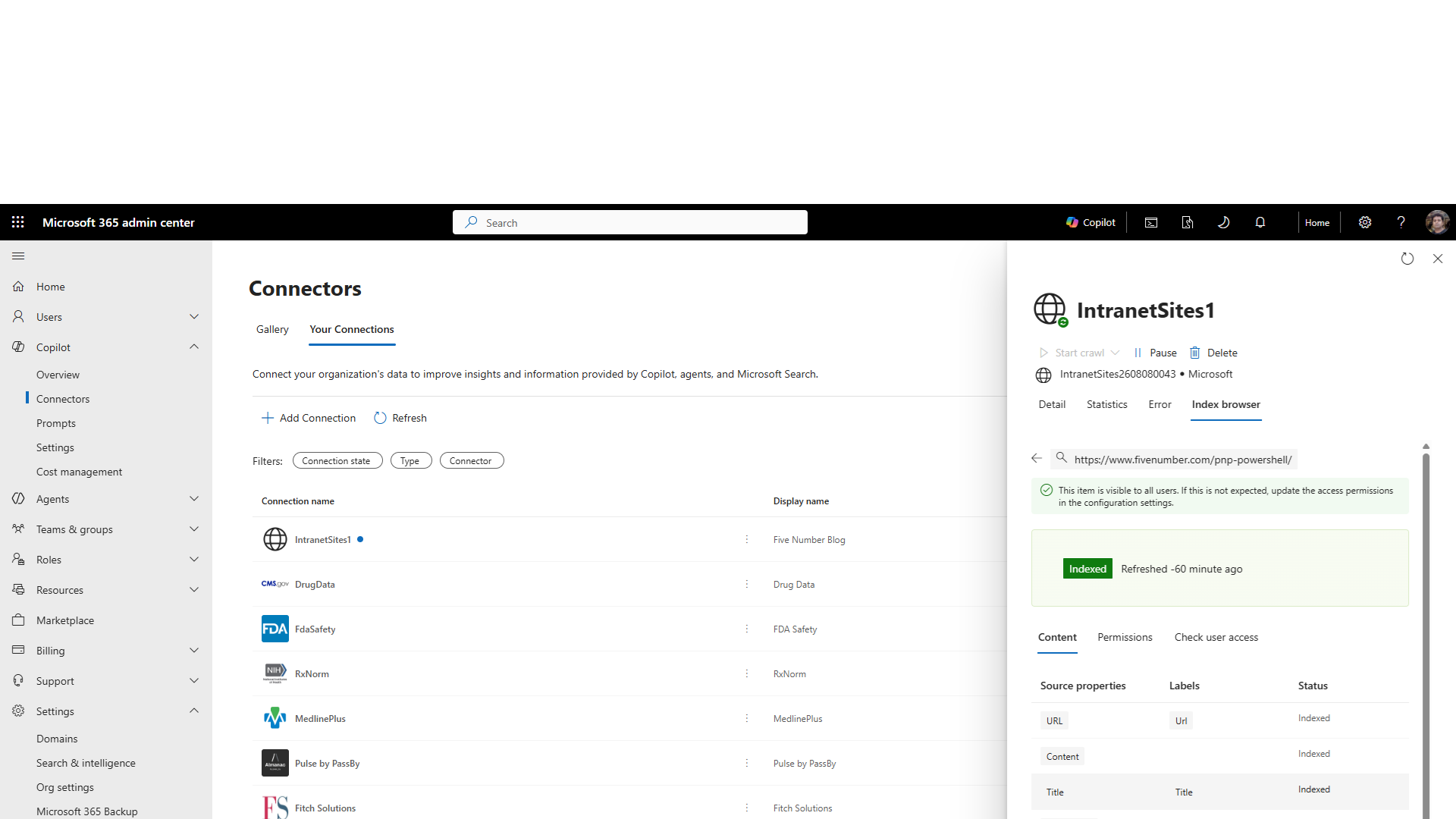The height and width of the screenshot is (819, 1456).
Task: Open the Check user access tab
Action: [1216, 637]
